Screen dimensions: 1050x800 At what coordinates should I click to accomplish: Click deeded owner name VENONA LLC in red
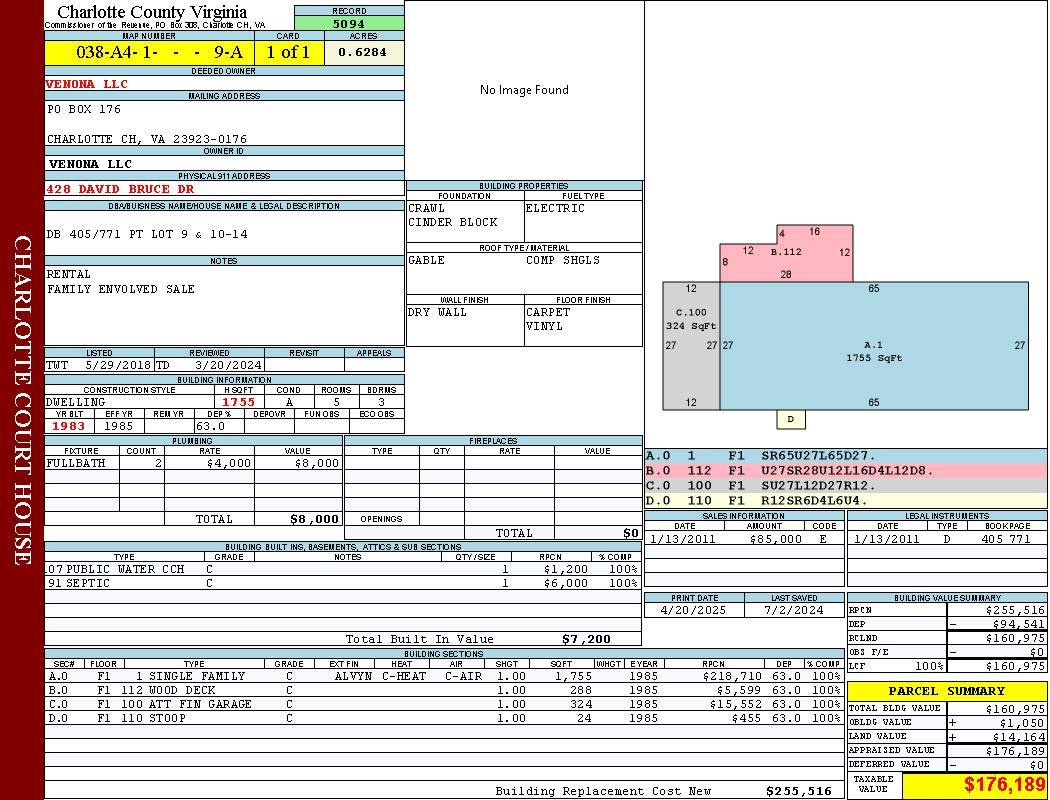[86, 84]
